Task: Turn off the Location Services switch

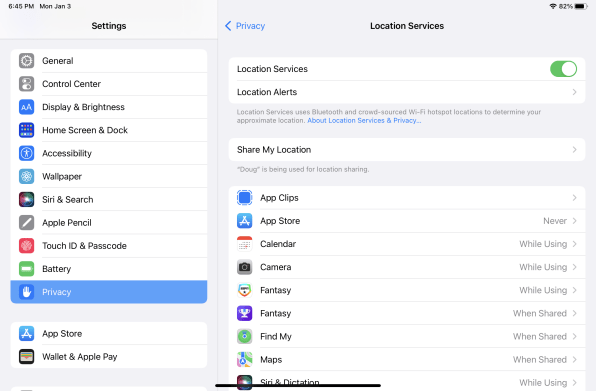Action: coord(563,69)
